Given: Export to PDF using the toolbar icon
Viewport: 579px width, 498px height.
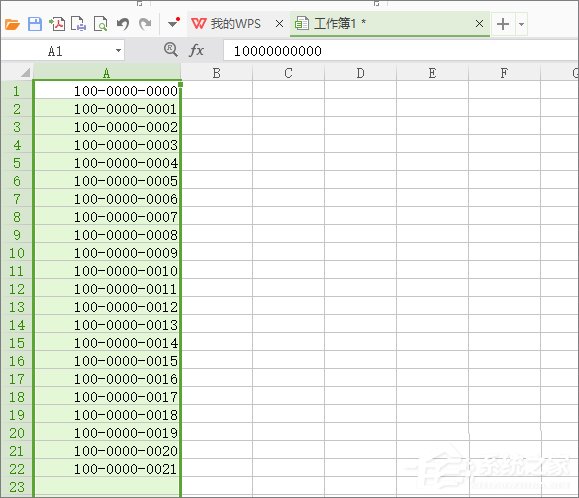Looking at the screenshot, I should click(57, 24).
